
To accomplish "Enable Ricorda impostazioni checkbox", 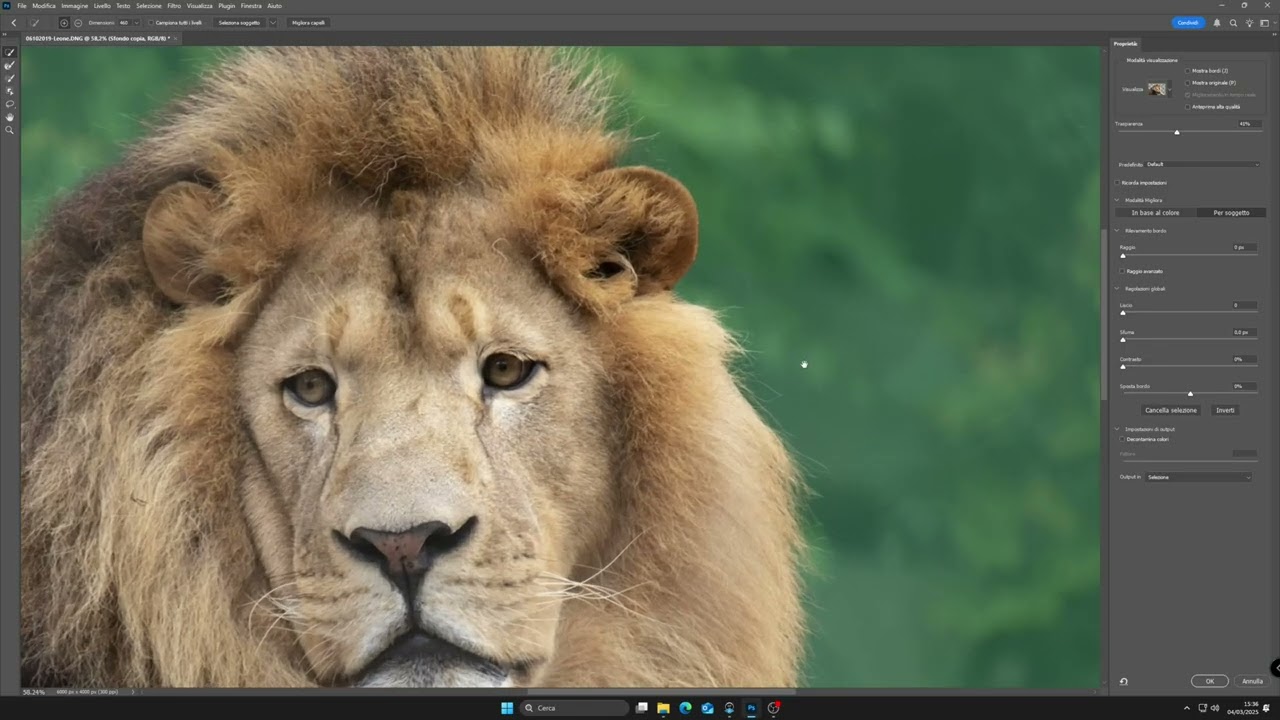I will [1117, 183].
